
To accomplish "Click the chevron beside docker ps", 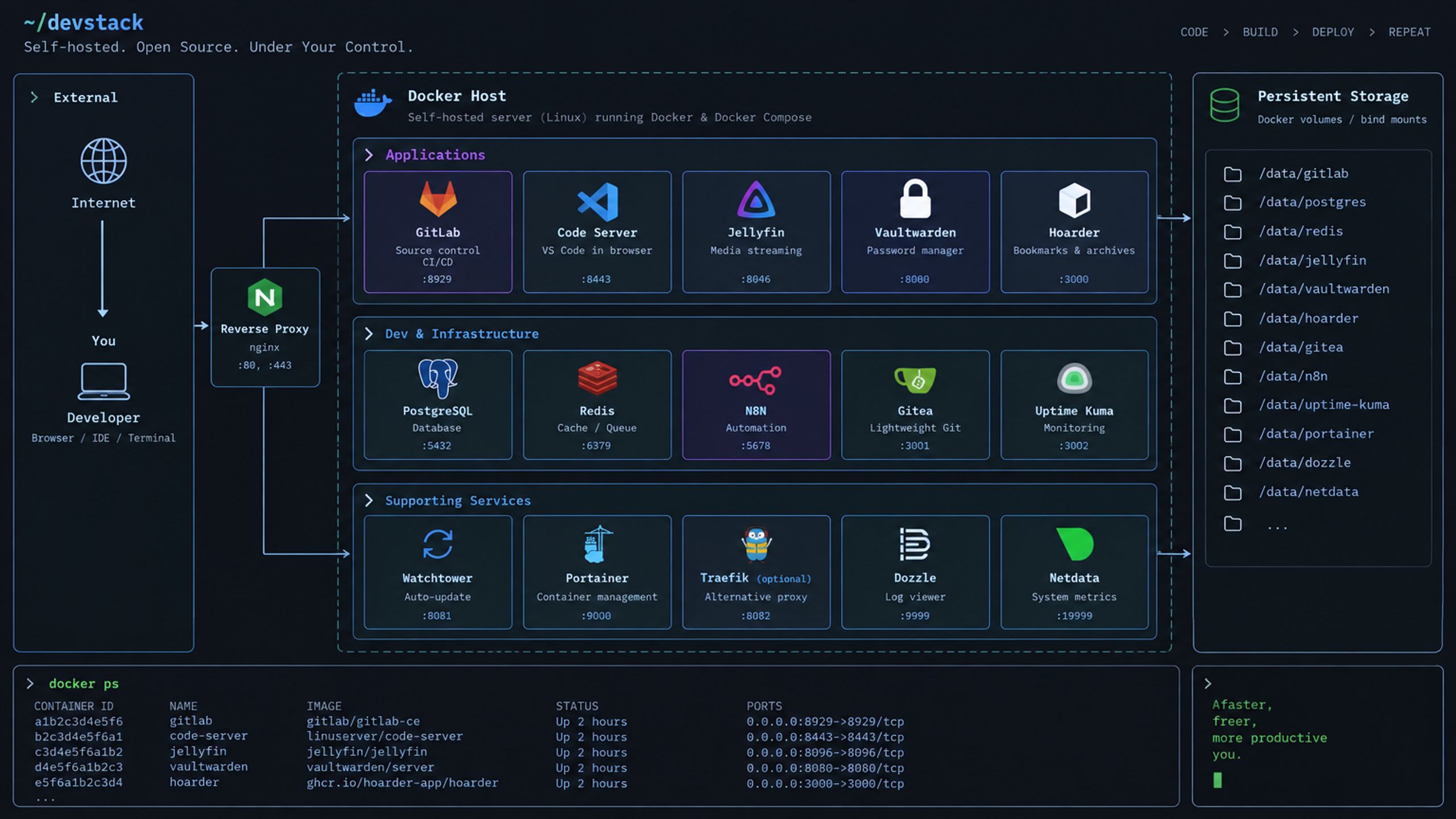I will click(31, 683).
